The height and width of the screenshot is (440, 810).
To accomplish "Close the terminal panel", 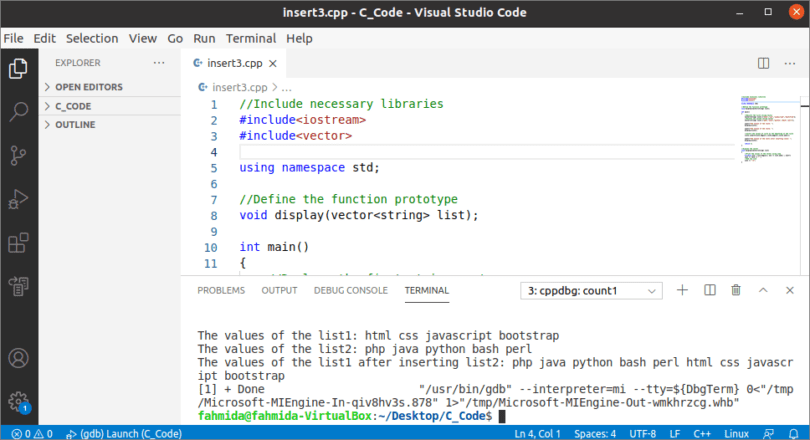I will point(790,290).
